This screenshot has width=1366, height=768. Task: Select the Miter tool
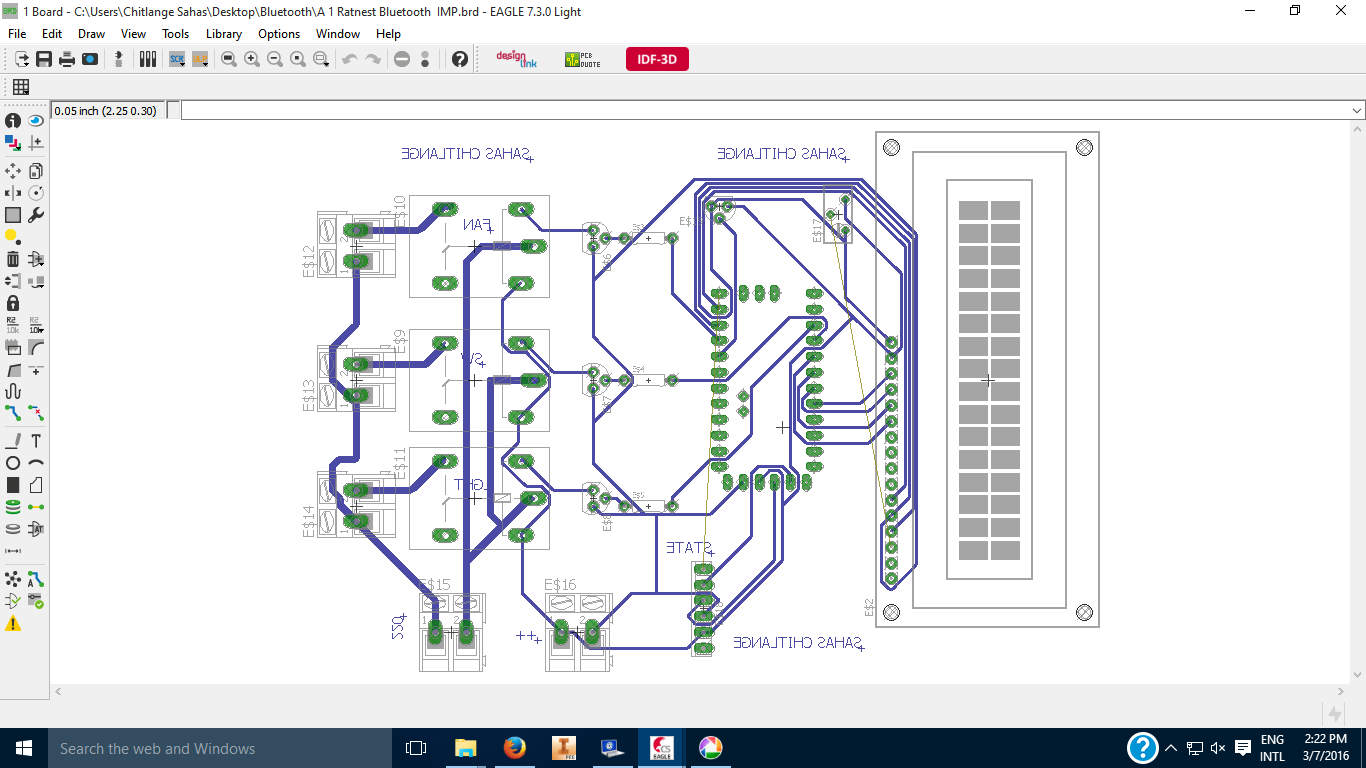click(36, 347)
